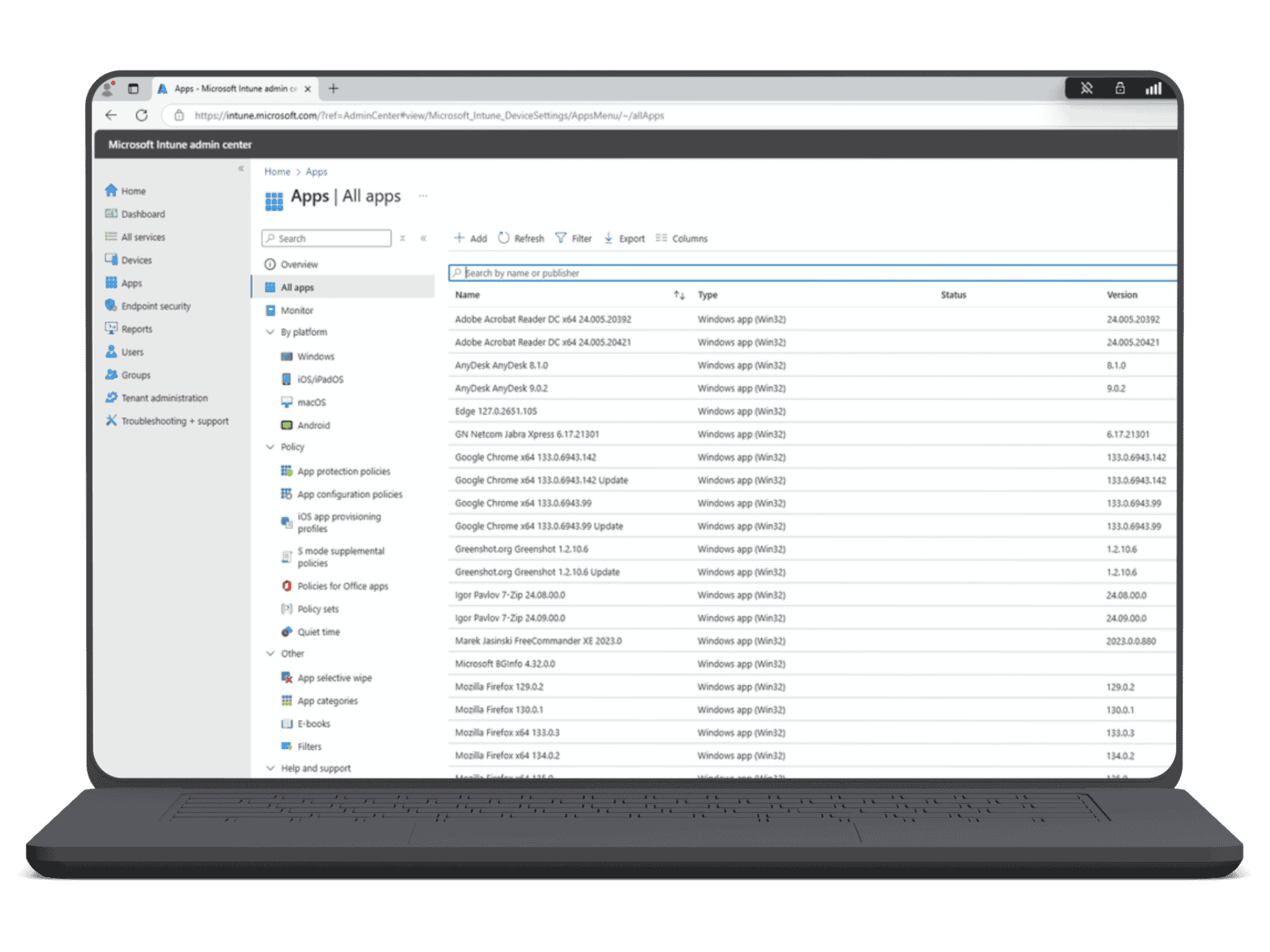The width and height of the screenshot is (1270, 952).
Task: Clear the menu search box
Action: click(402, 238)
